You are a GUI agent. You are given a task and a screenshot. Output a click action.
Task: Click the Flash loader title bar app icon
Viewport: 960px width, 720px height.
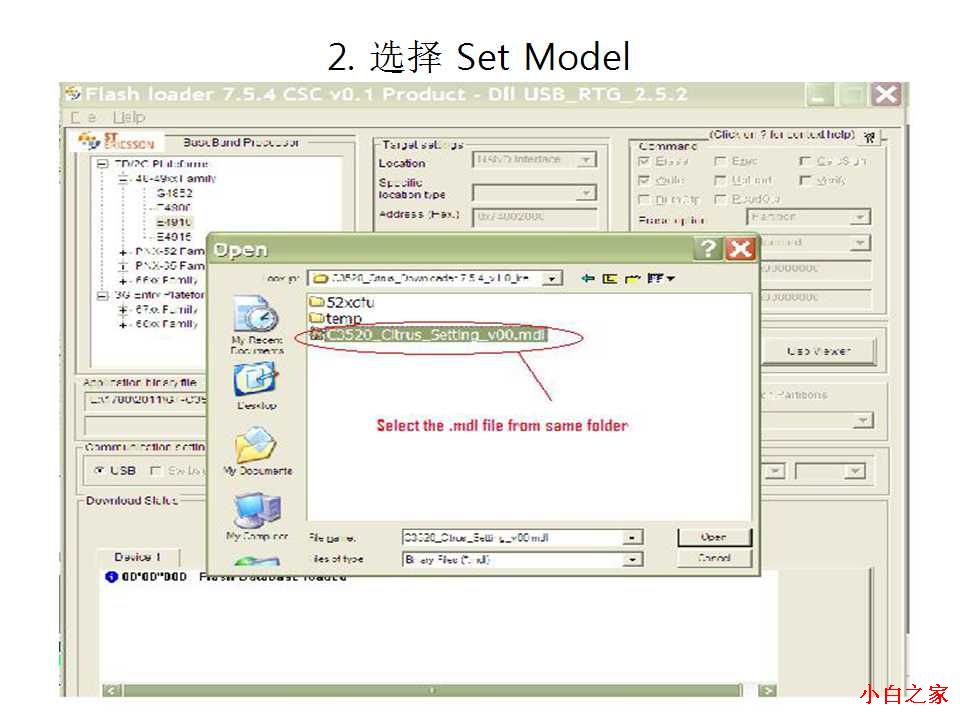[x=74, y=94]
